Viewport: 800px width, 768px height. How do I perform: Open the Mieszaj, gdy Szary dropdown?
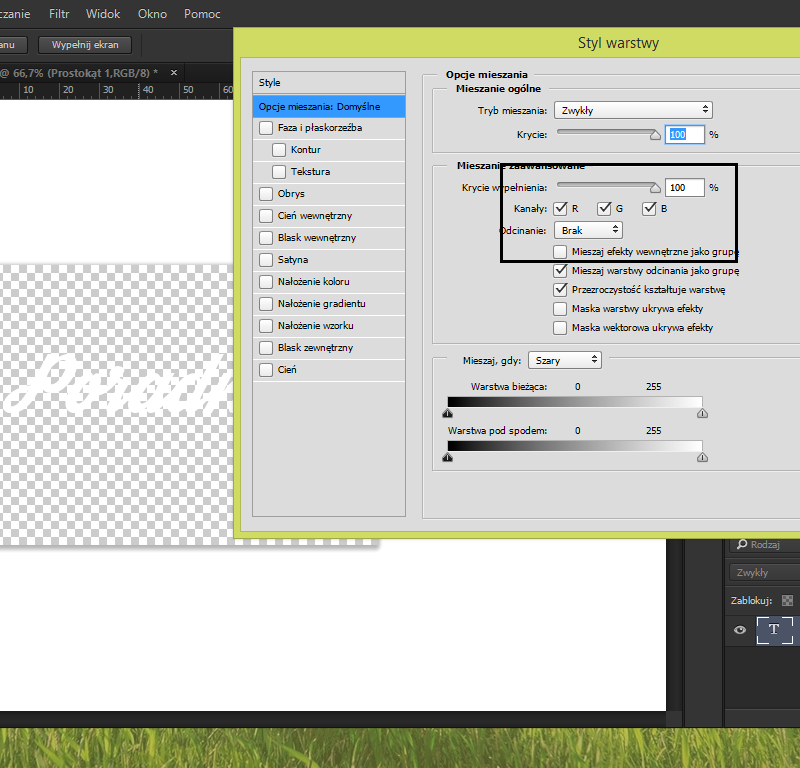click(x=565, y=360)
